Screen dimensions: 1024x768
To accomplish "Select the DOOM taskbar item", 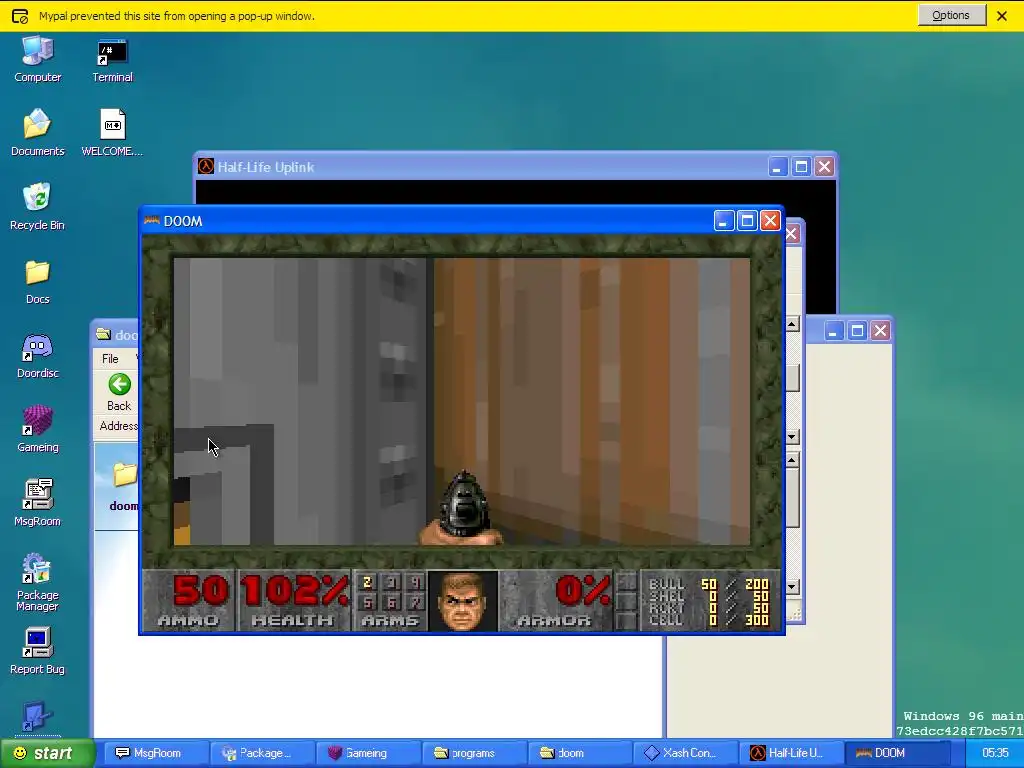I will pyautogui.click(x=897, y=753).
